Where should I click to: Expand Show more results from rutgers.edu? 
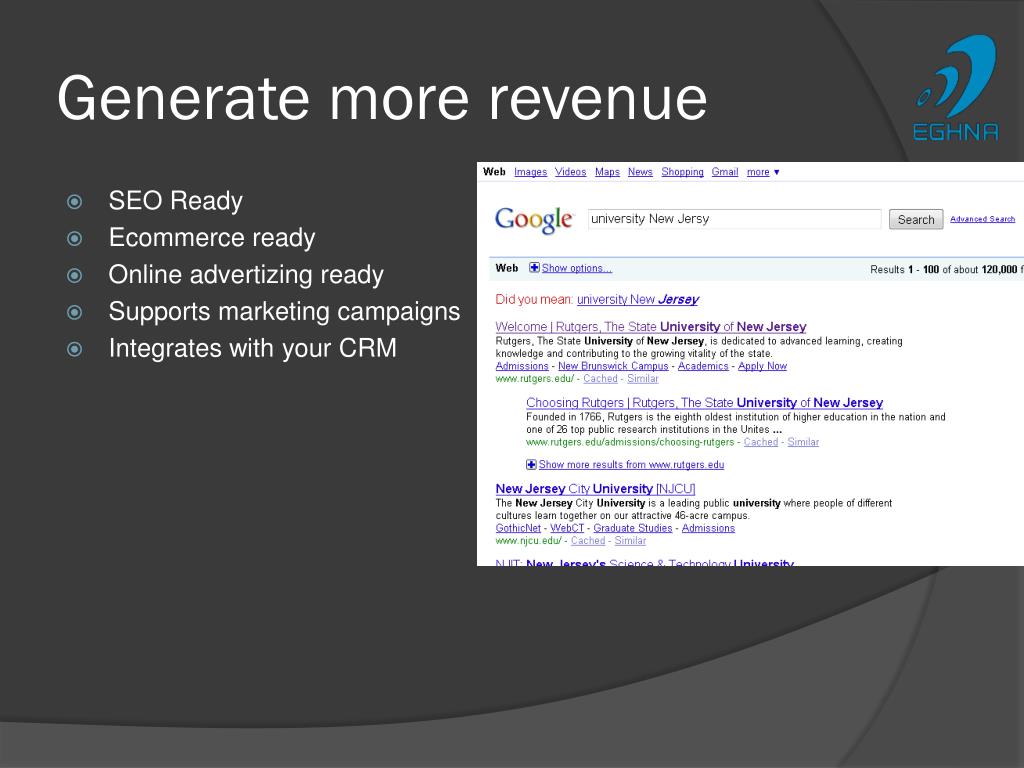532,464
